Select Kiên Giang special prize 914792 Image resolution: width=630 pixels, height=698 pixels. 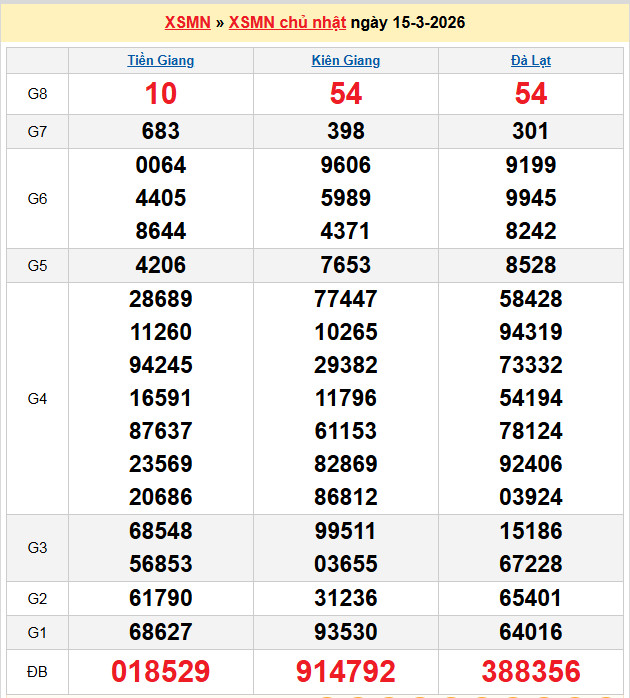346,671
